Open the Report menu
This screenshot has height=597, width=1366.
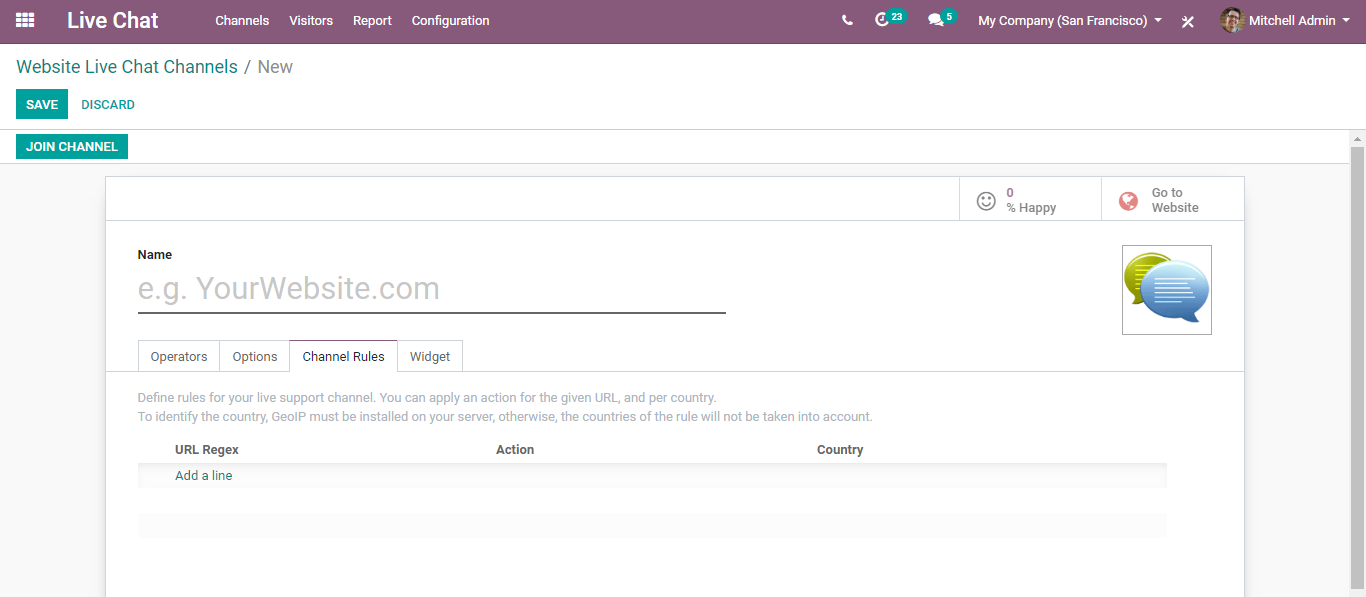point(372,20)
